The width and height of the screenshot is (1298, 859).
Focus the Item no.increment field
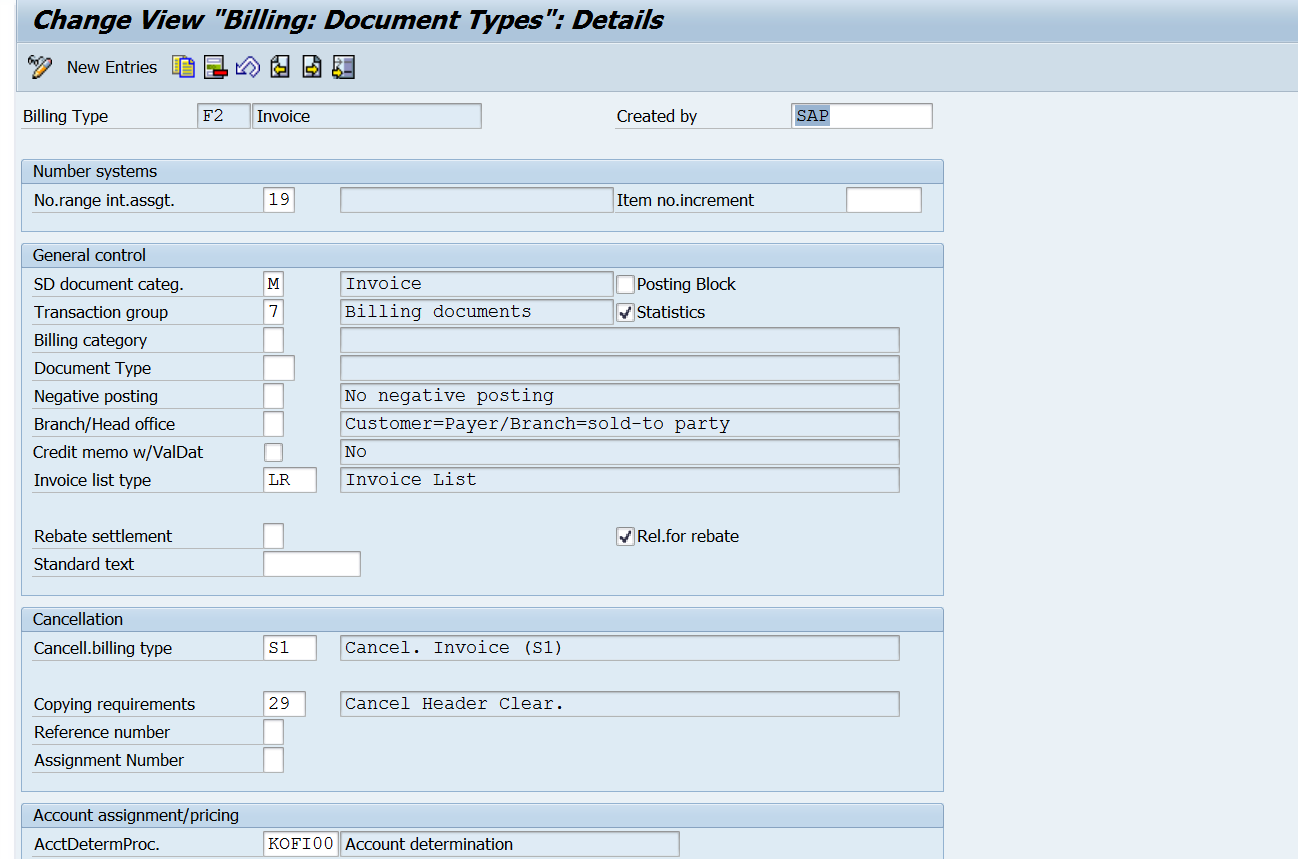tap(883, 200)
